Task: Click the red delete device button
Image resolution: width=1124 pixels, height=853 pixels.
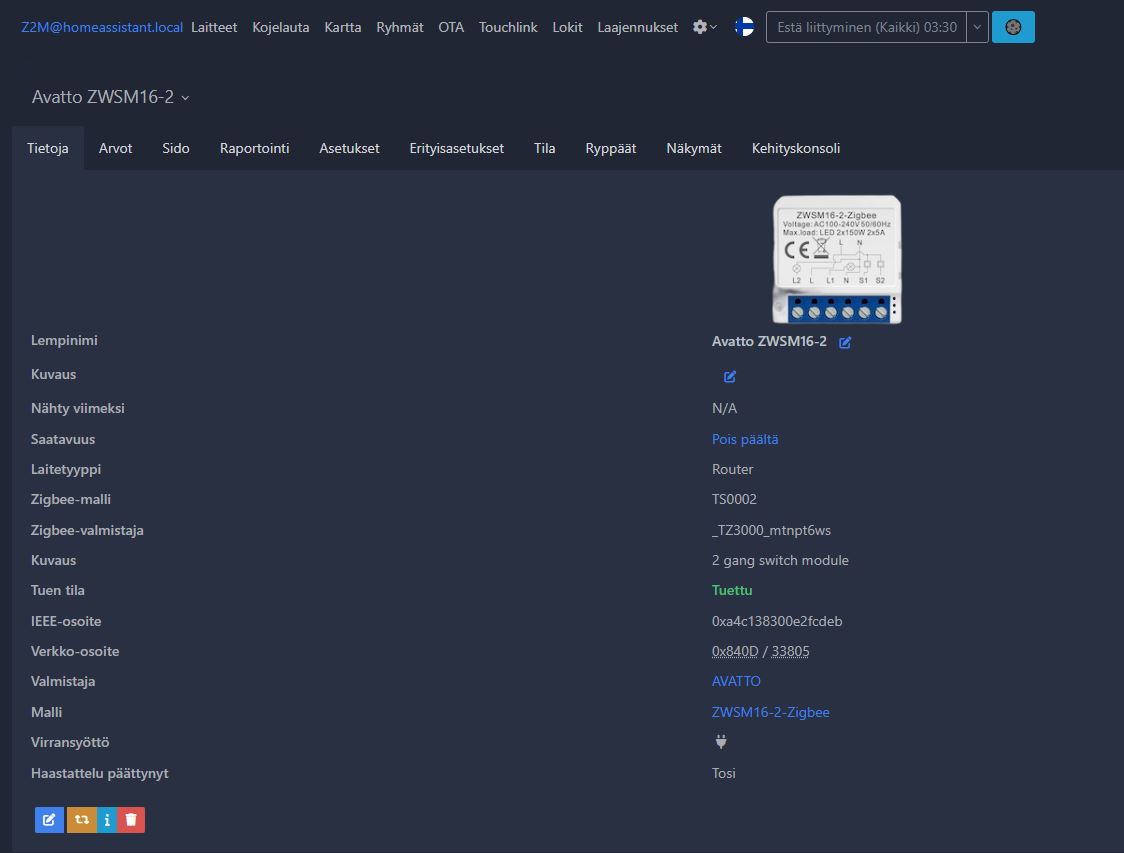Action: point(131,820)
